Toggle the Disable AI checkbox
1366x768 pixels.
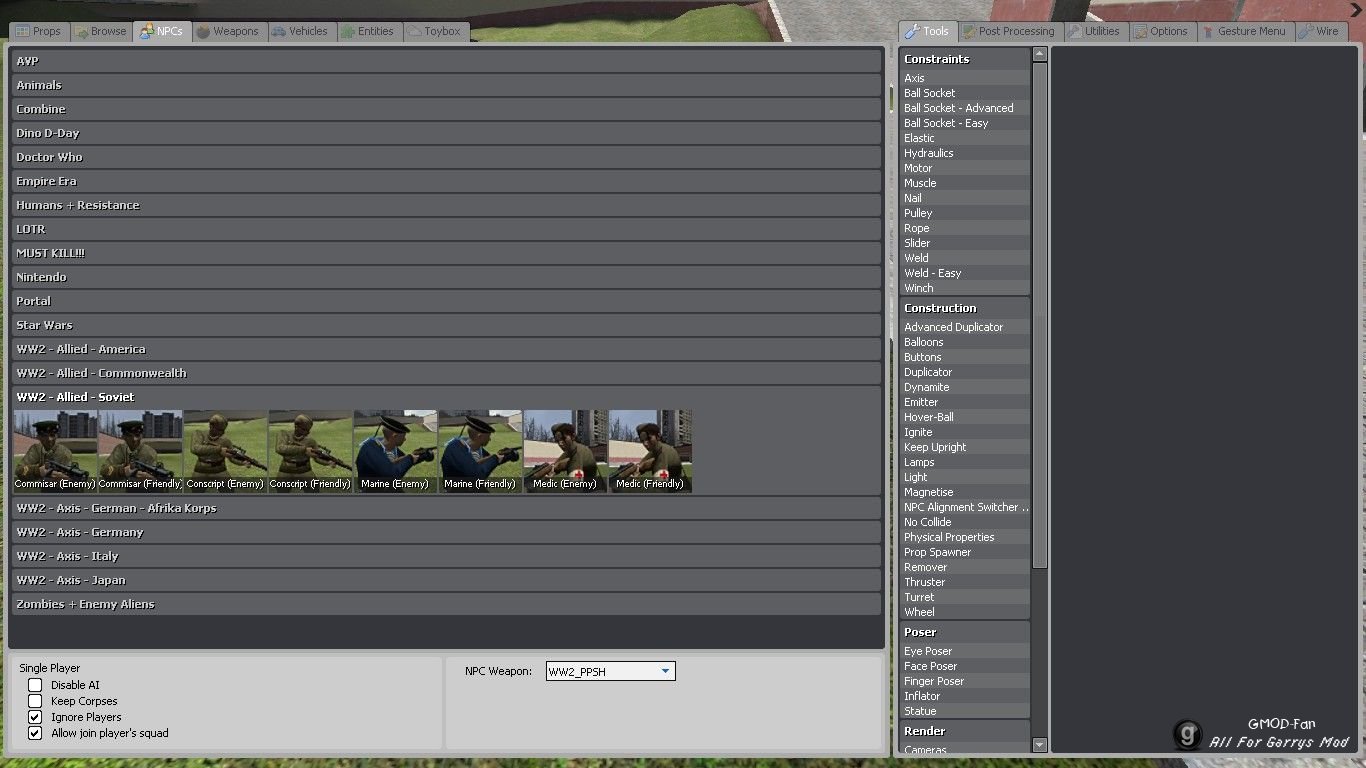[35, 685]
